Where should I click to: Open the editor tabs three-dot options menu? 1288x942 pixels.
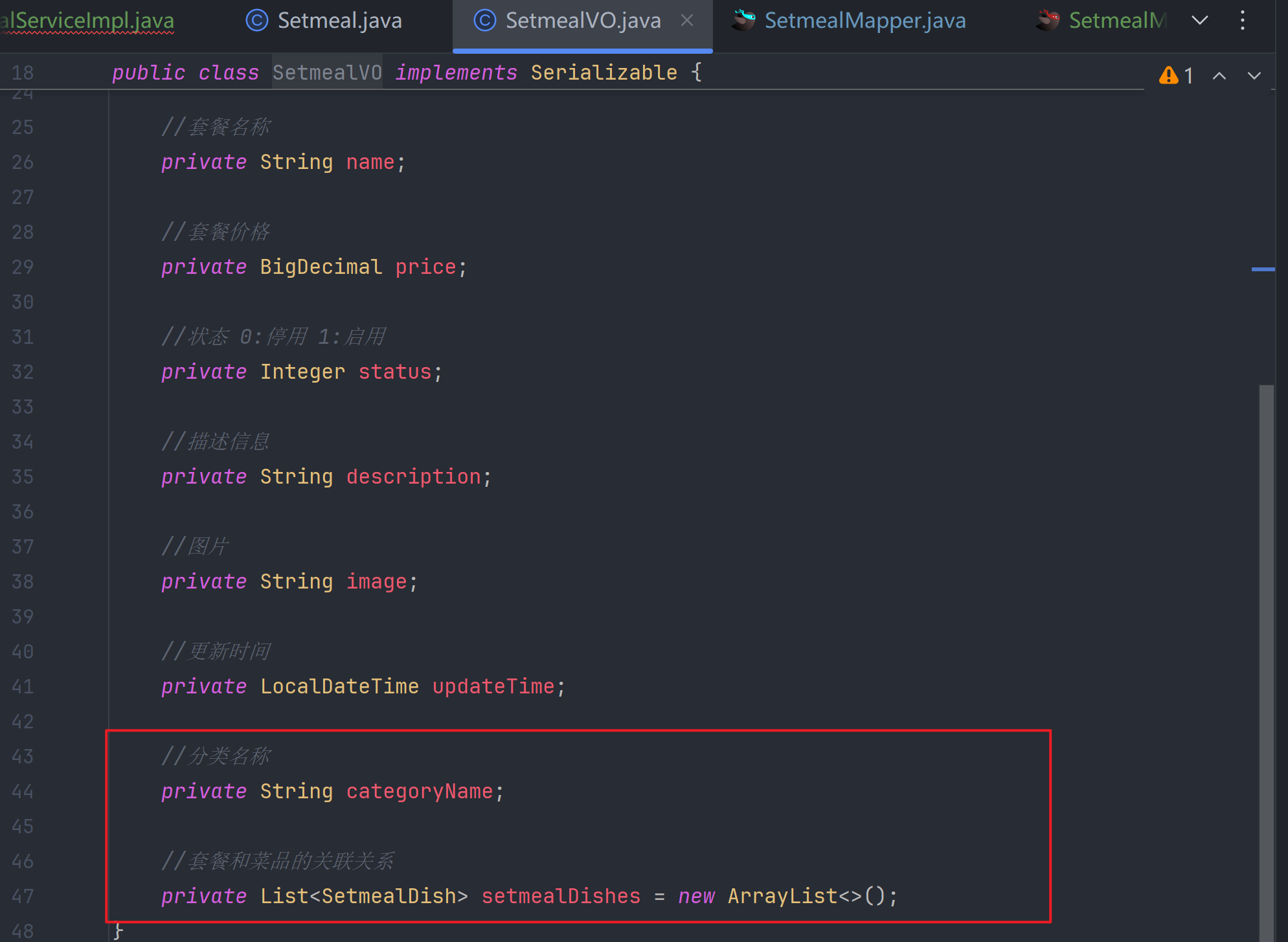tap(1242, 21)
